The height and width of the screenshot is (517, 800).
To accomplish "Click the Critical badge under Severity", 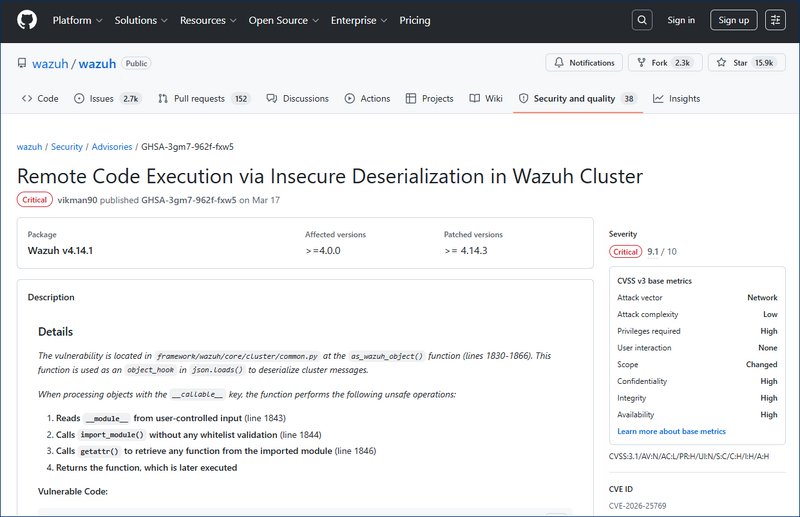I will [x=626, y=252].
